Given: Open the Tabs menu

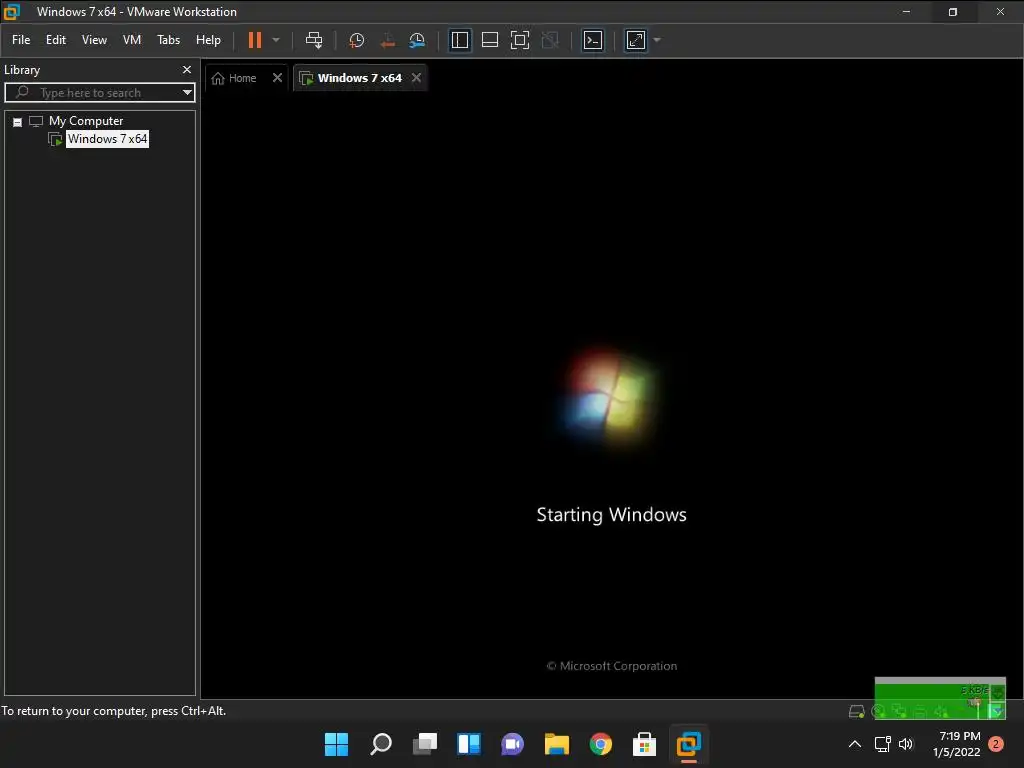Looking at the screenshot, I should click(168, 40).
